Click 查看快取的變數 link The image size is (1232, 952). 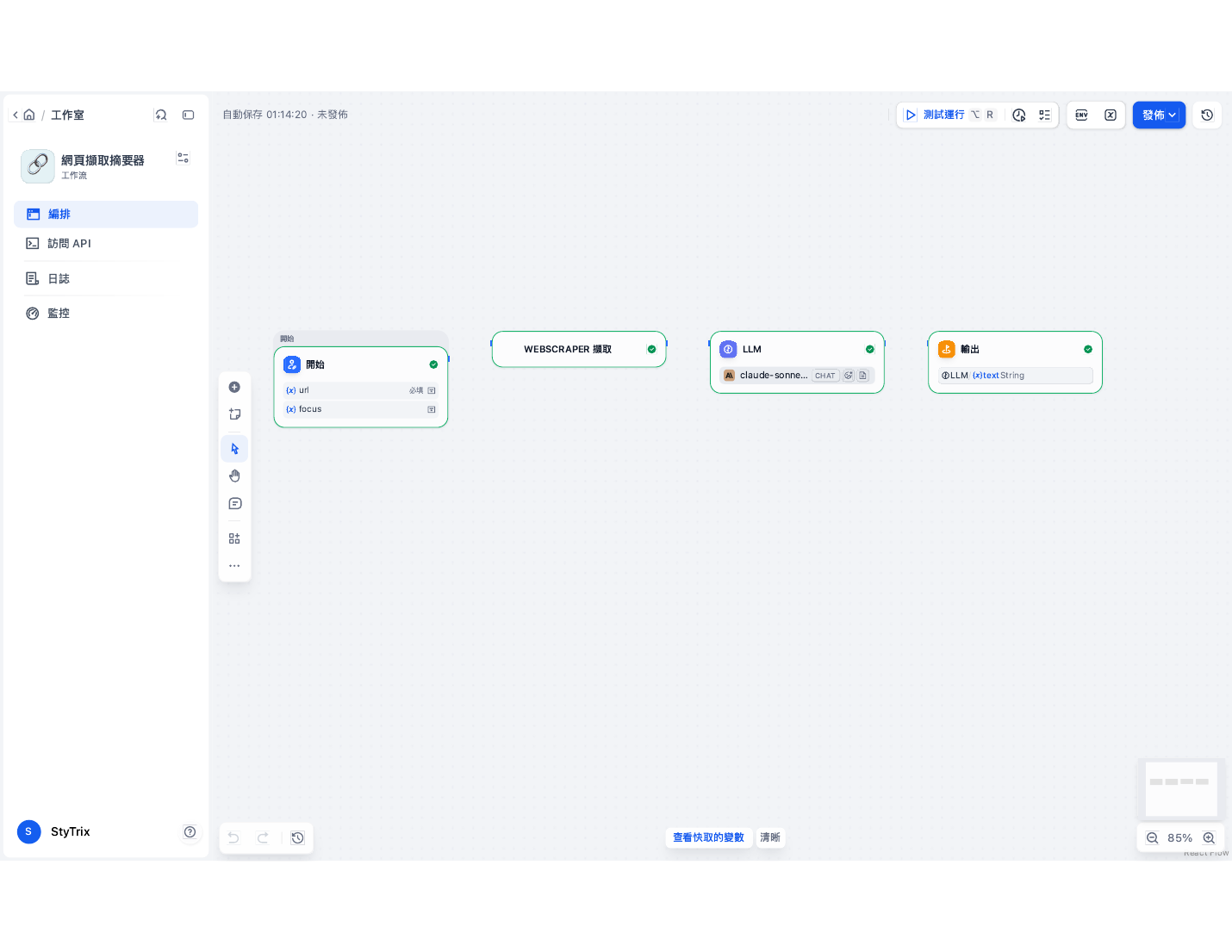708,837
